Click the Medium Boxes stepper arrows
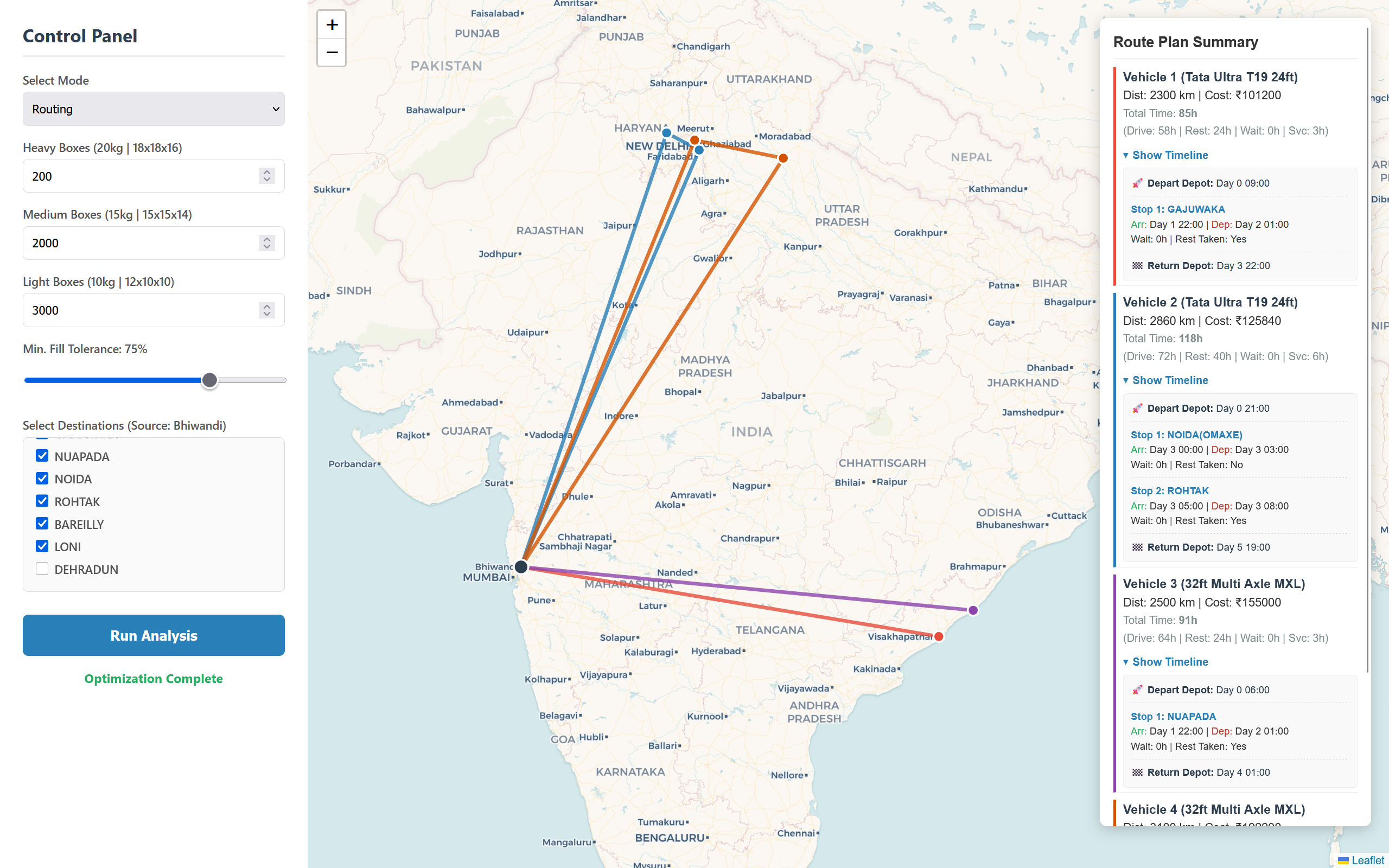The image size is (1389, 868). [267, 243]
